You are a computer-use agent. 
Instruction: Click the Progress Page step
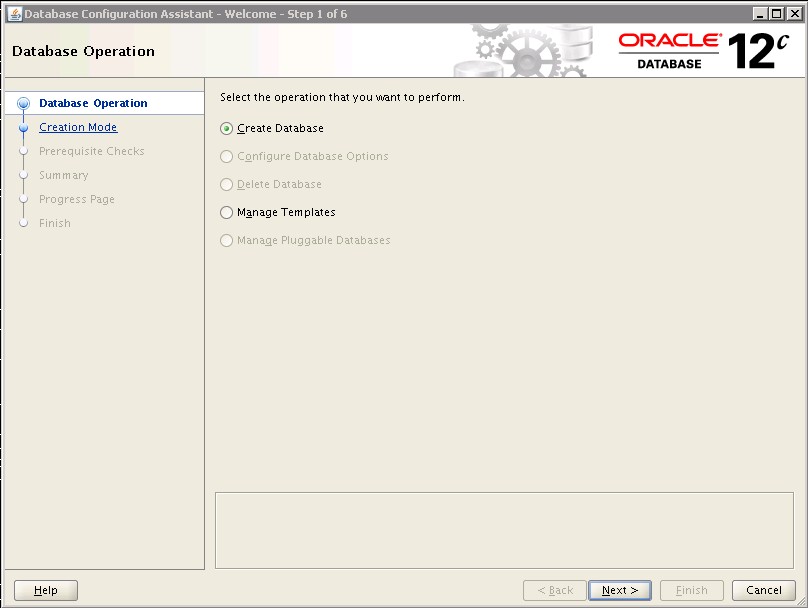click(x=77, y=199)
